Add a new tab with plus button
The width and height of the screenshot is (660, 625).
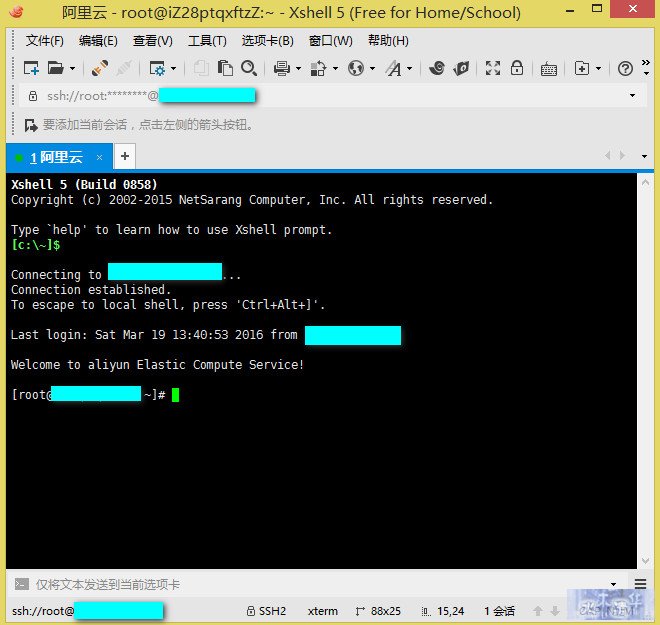[x=125, y=157]
